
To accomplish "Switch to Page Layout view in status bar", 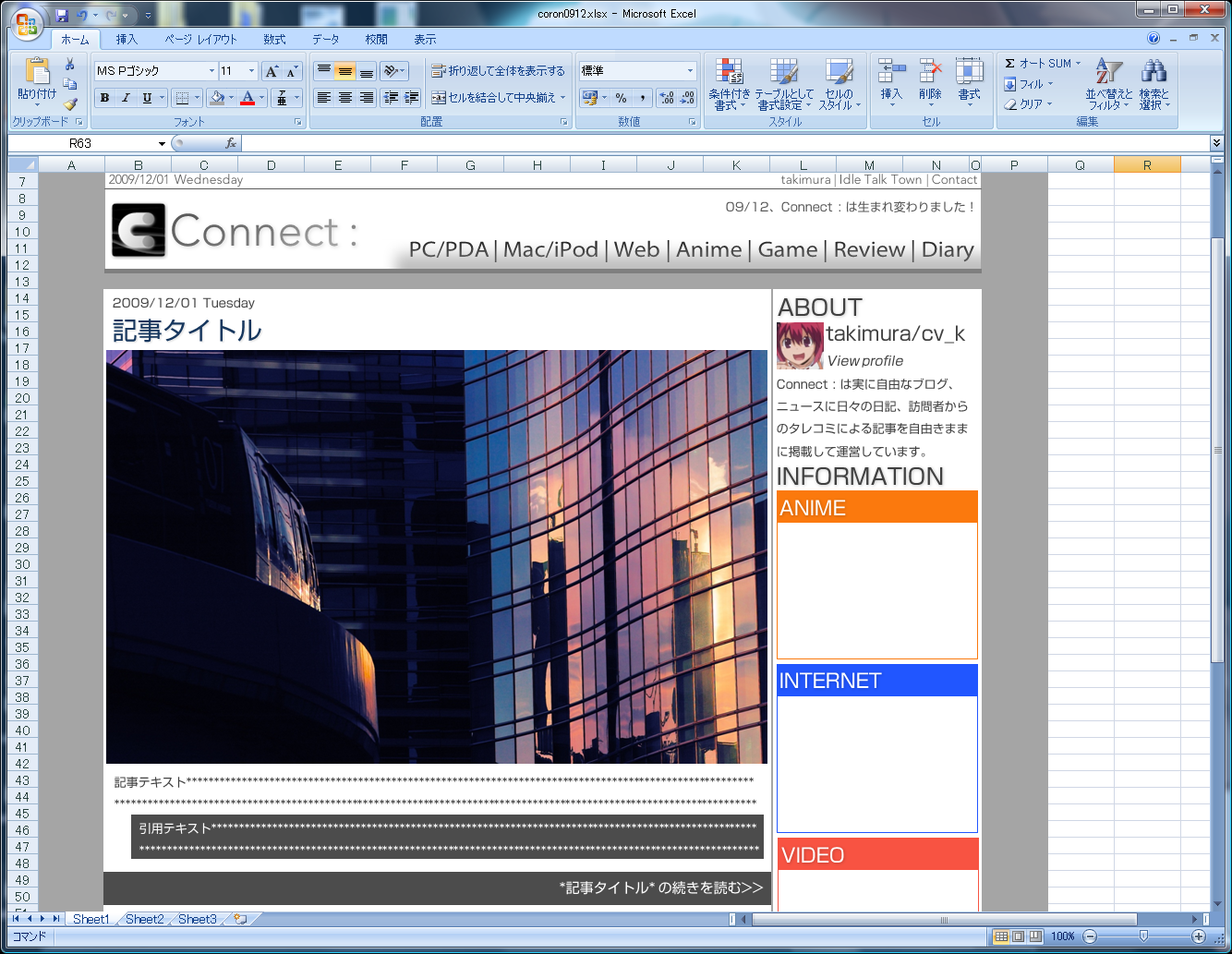I will point(1019,936).
